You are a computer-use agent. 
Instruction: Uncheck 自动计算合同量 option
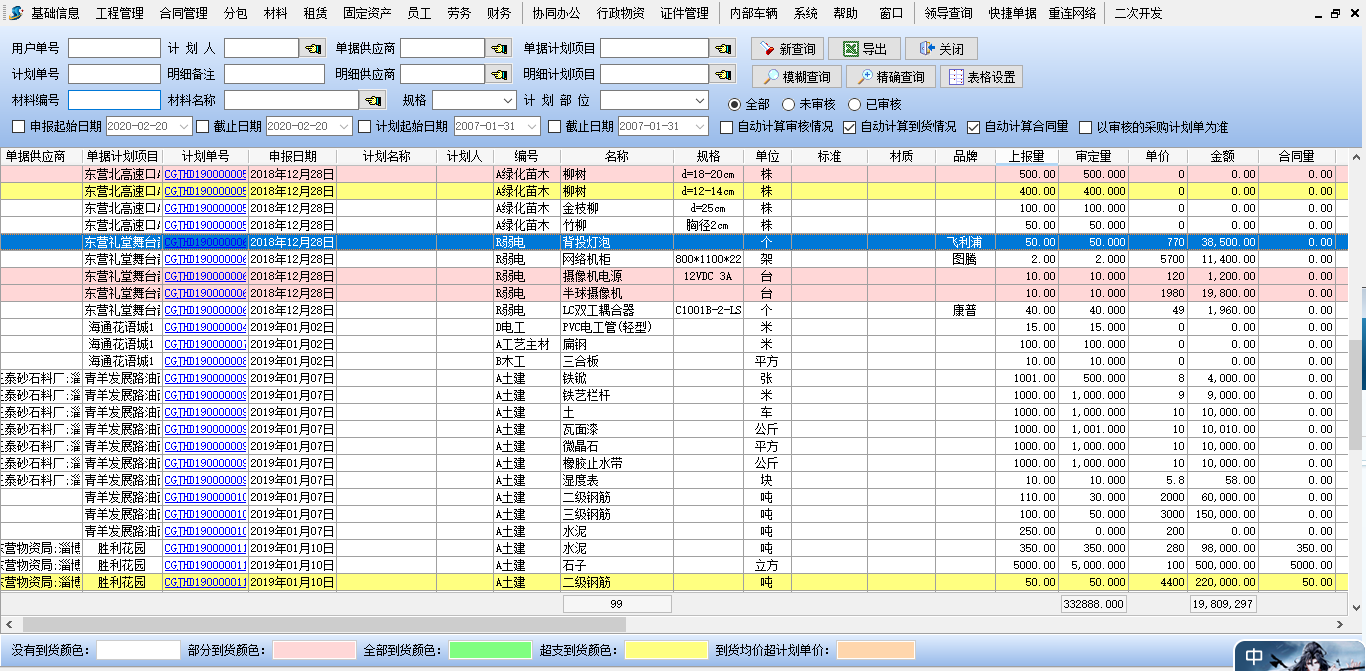click(x=974, y=127)
